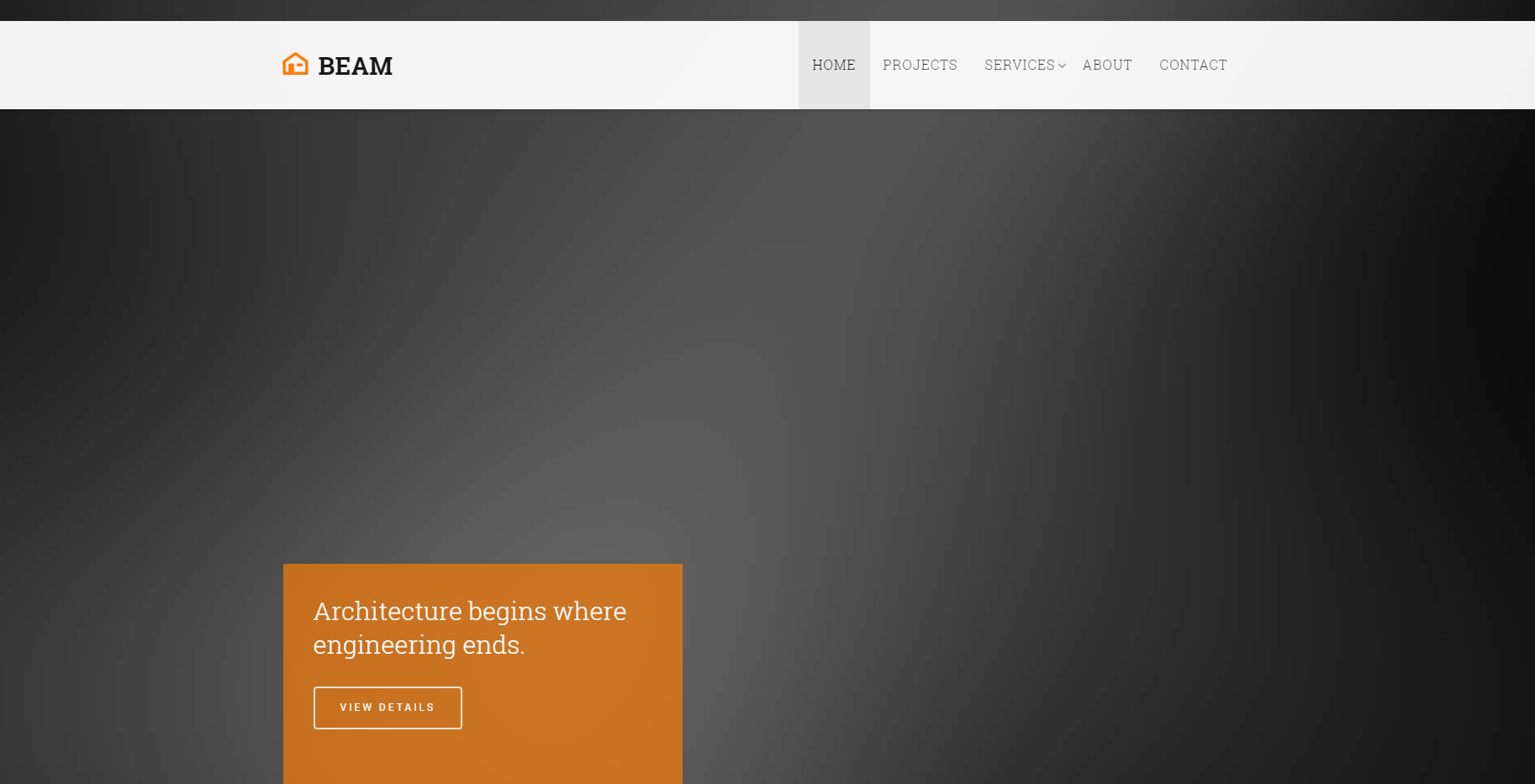Screen dimensions: 1535x784
Task: Click the word "Architecture" in the headline
Action: 388,611
